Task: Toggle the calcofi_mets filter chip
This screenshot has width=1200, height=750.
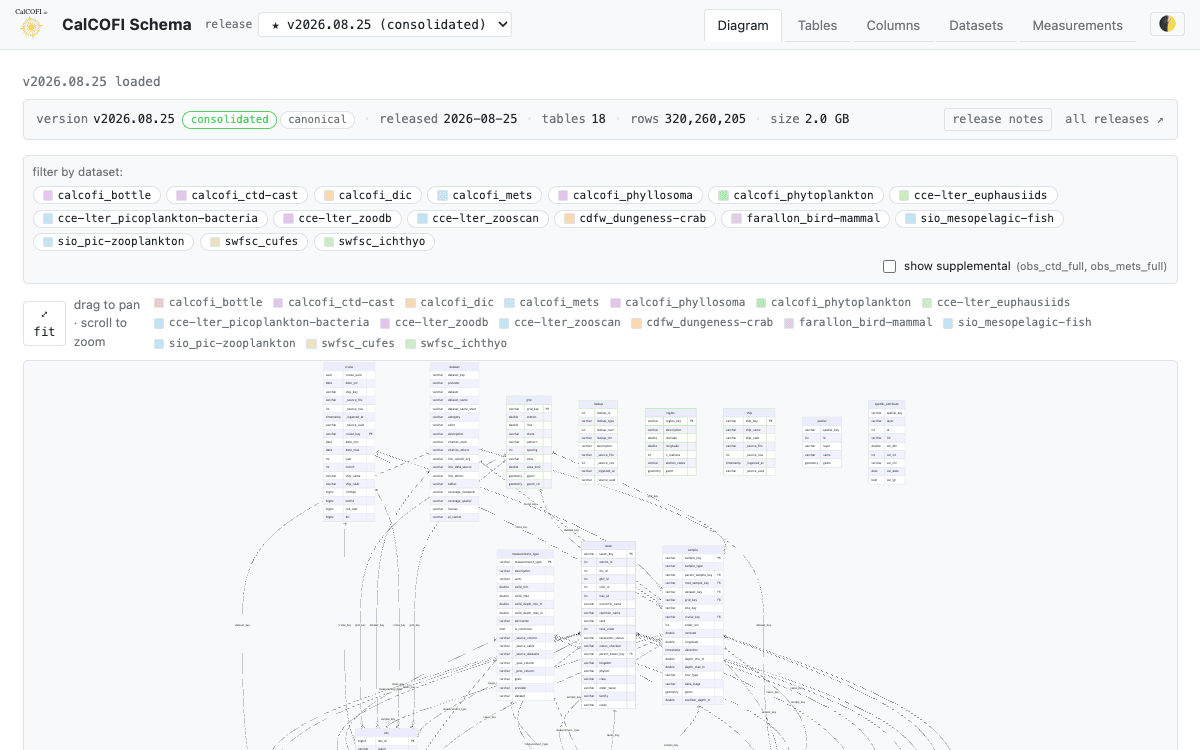Action: 484,195
